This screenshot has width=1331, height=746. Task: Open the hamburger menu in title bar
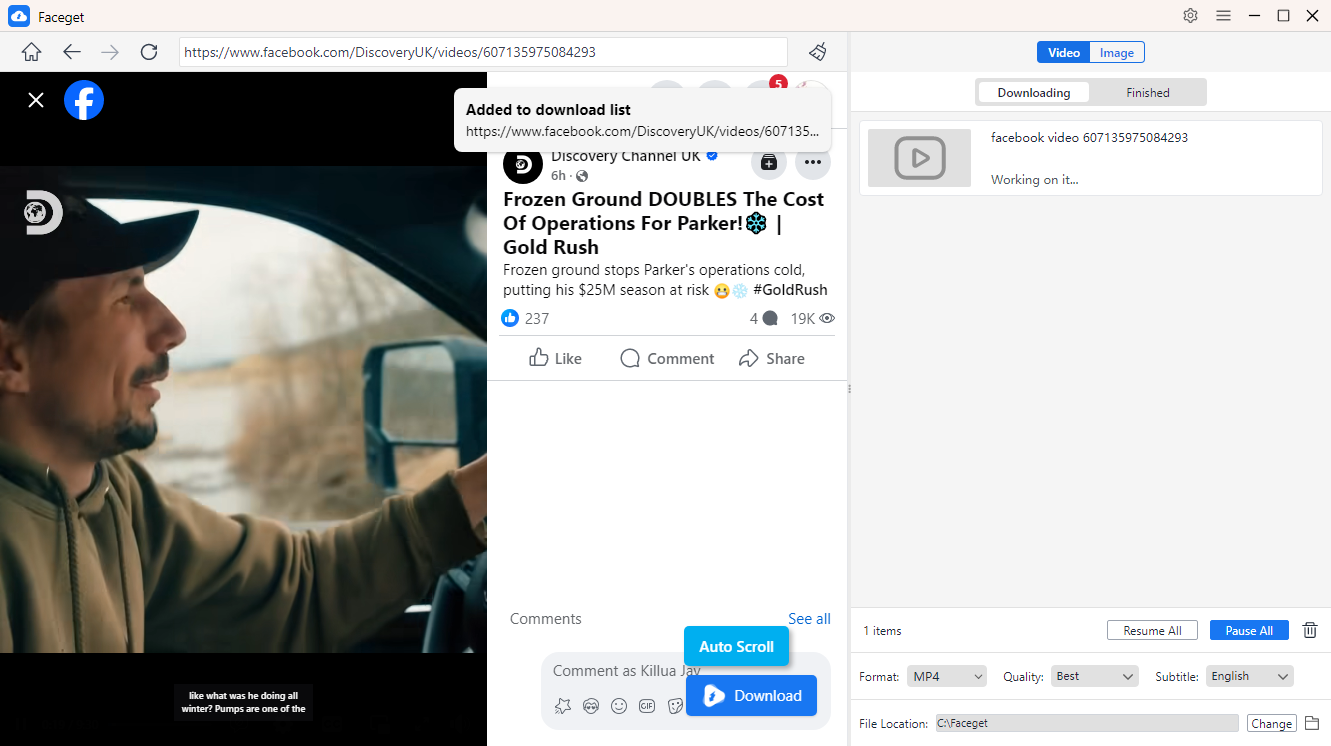pos(1223,15)
